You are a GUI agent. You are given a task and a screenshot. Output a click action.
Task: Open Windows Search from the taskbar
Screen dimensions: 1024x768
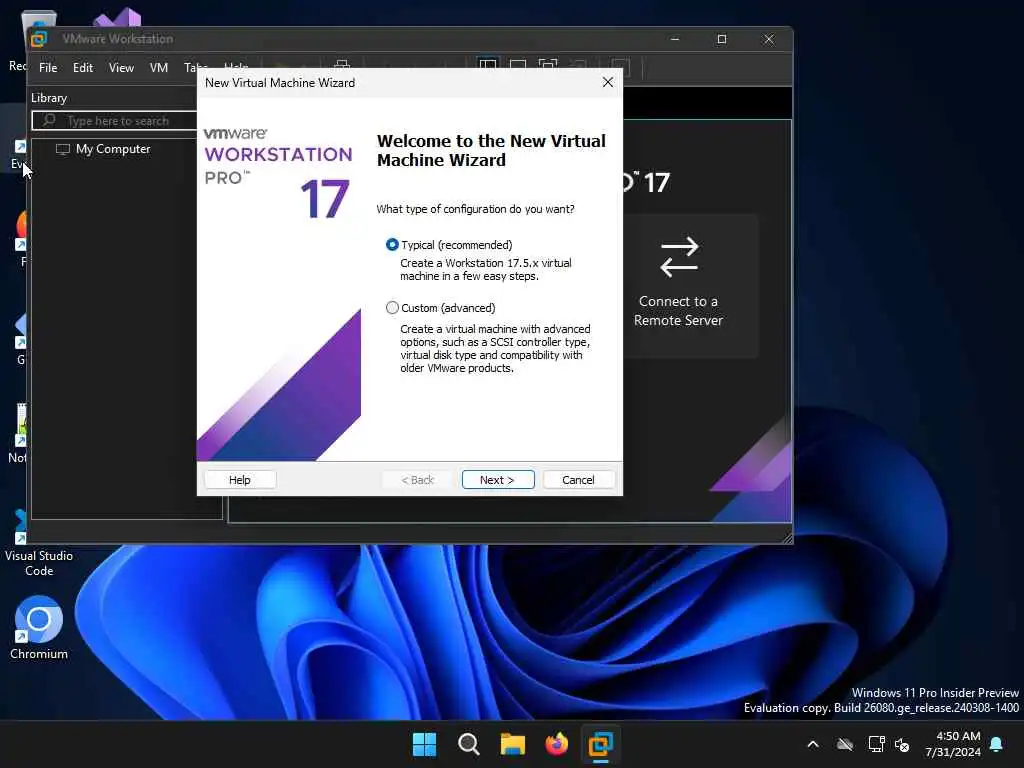pyautogui.click(x=468, y=744)
